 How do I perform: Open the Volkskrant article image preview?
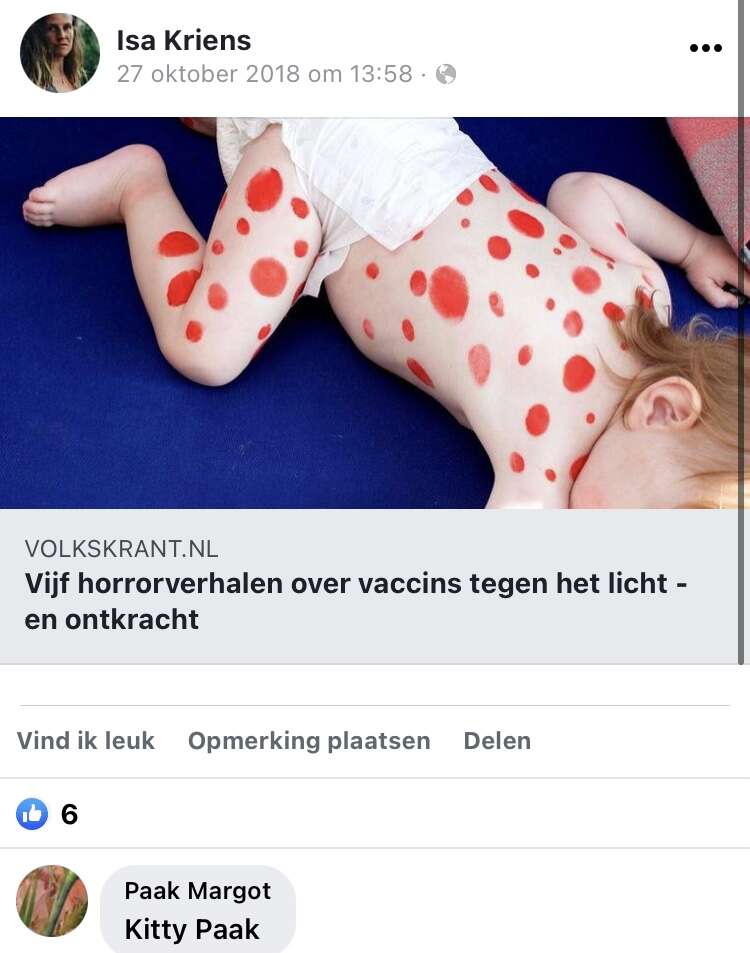click(x=370, y=313)
